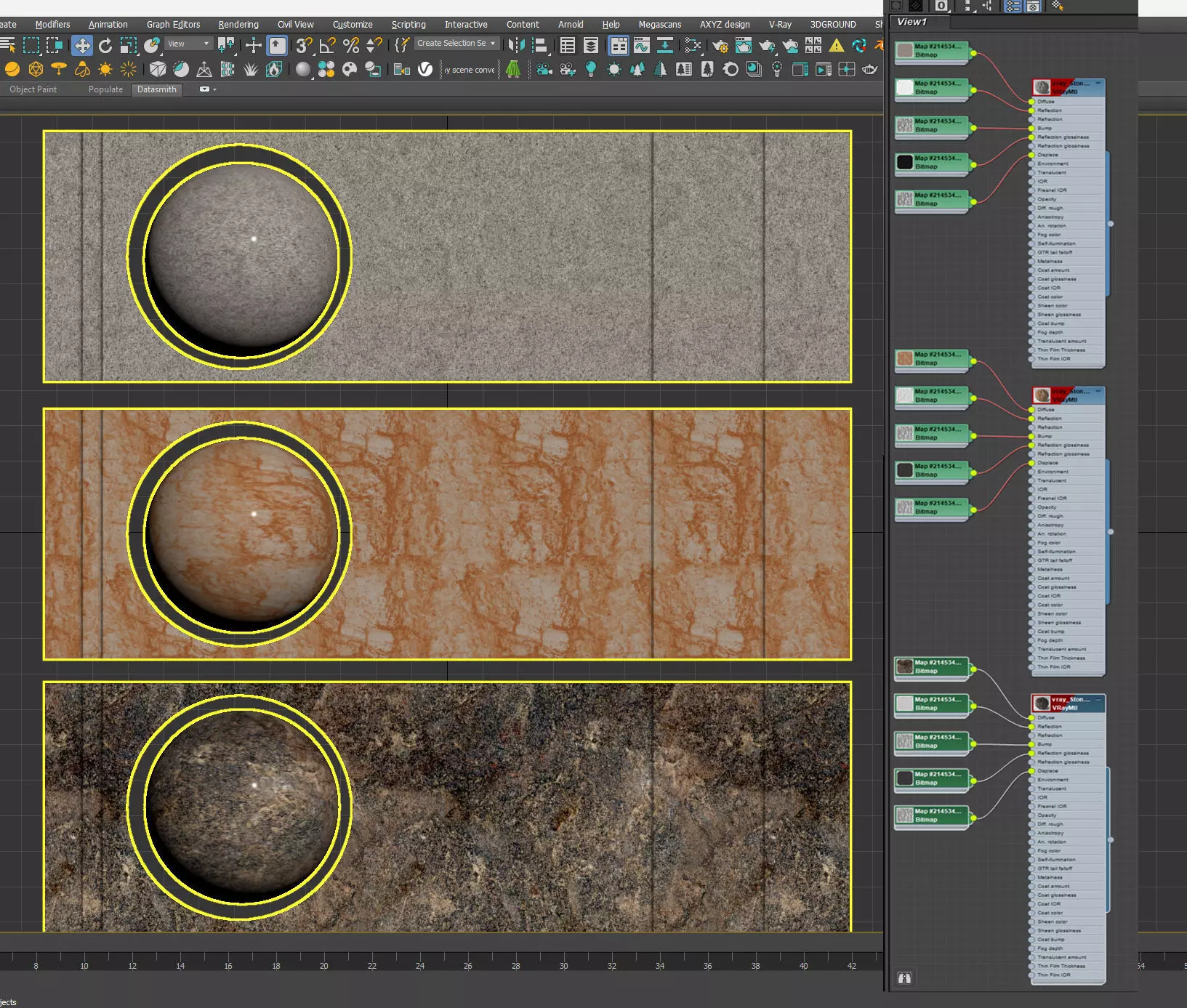Switch to the Datasmith ribbon tab
The width and height of the screenshot is (1187, 1008).
tap(157, 89)
